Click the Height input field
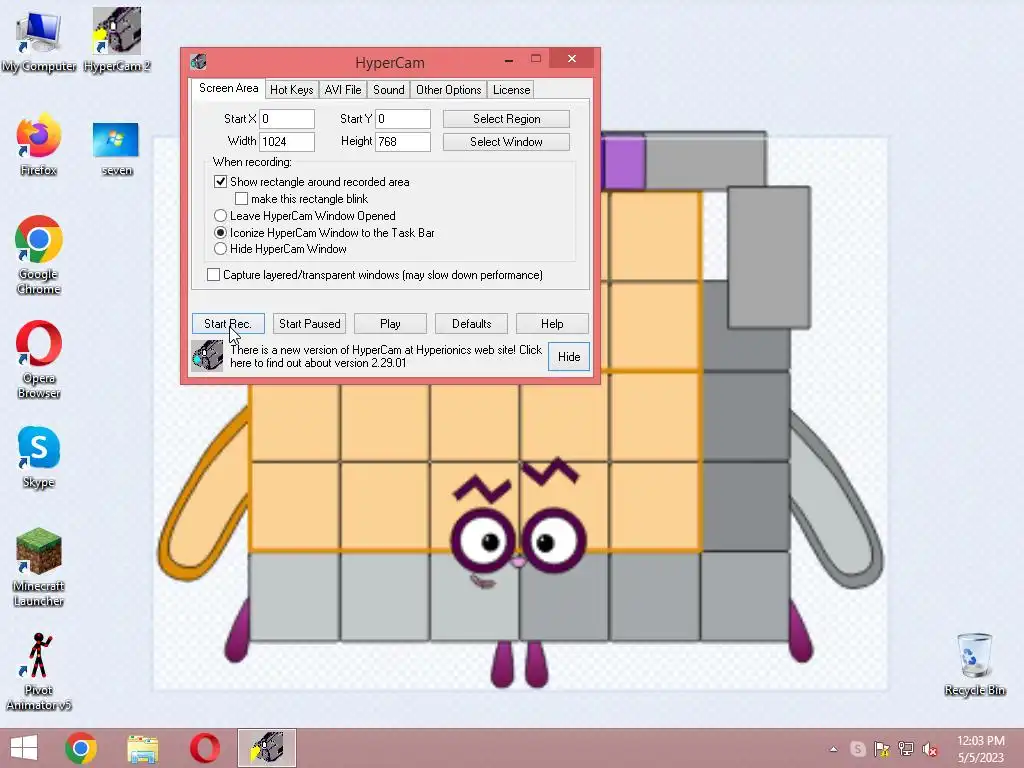Viewport: 1024px width, 768px height. (x=403, y=142)
